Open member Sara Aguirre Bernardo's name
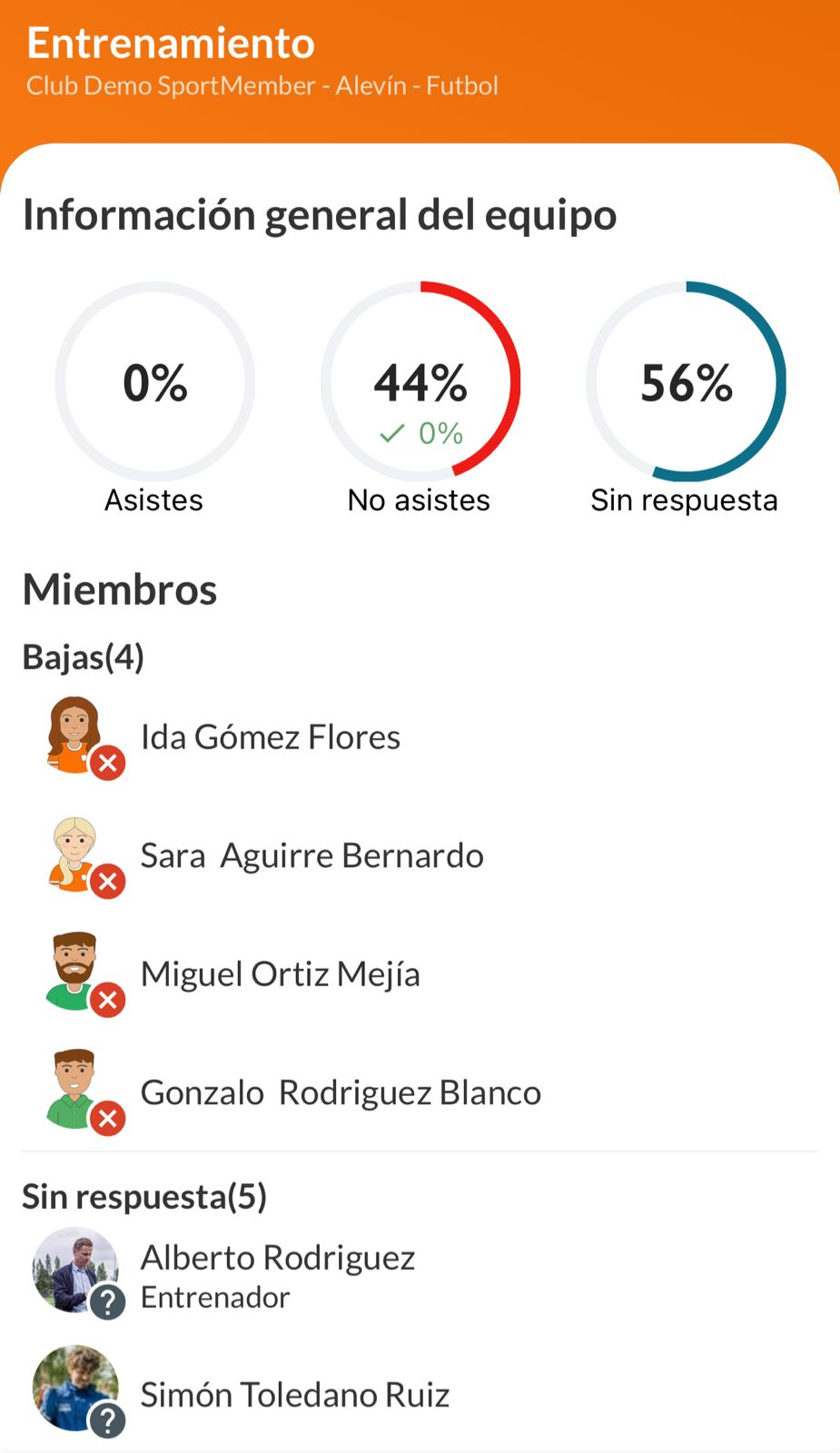Screen dimensions: 840x1453 [x=311, y=855]
